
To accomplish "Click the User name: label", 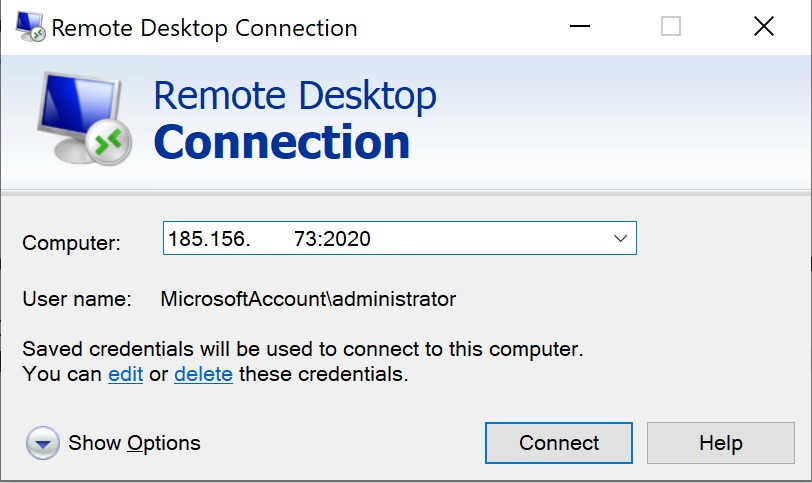I will click(x=77, y=299).
